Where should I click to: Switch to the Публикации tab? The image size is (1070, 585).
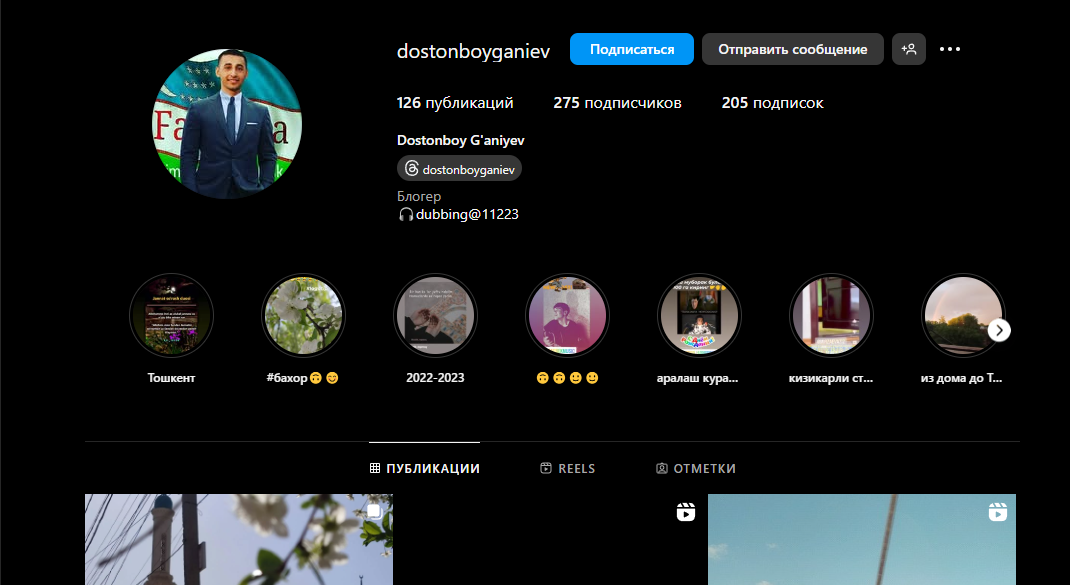424,468
